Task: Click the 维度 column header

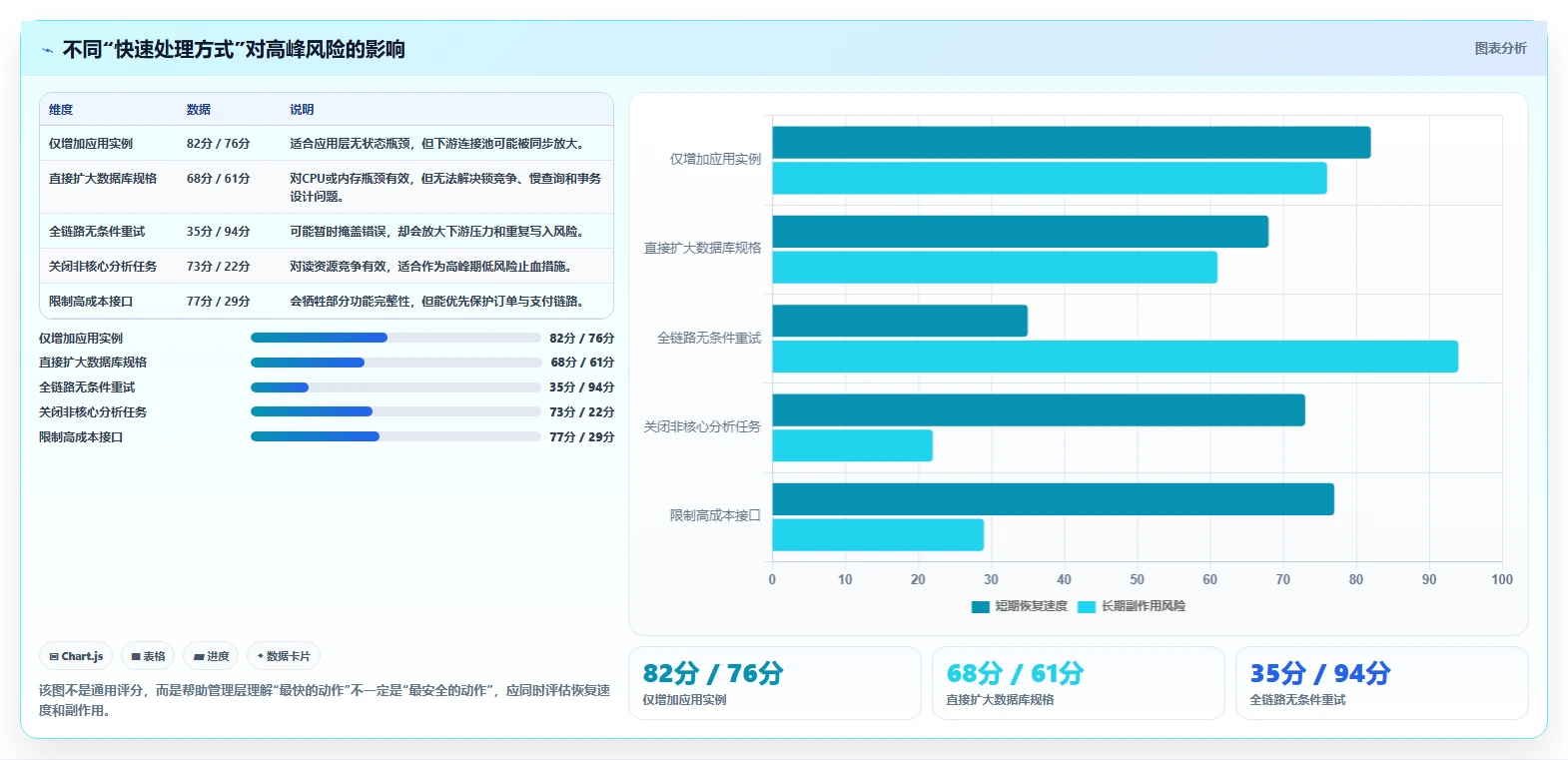Action: (61, 110)
